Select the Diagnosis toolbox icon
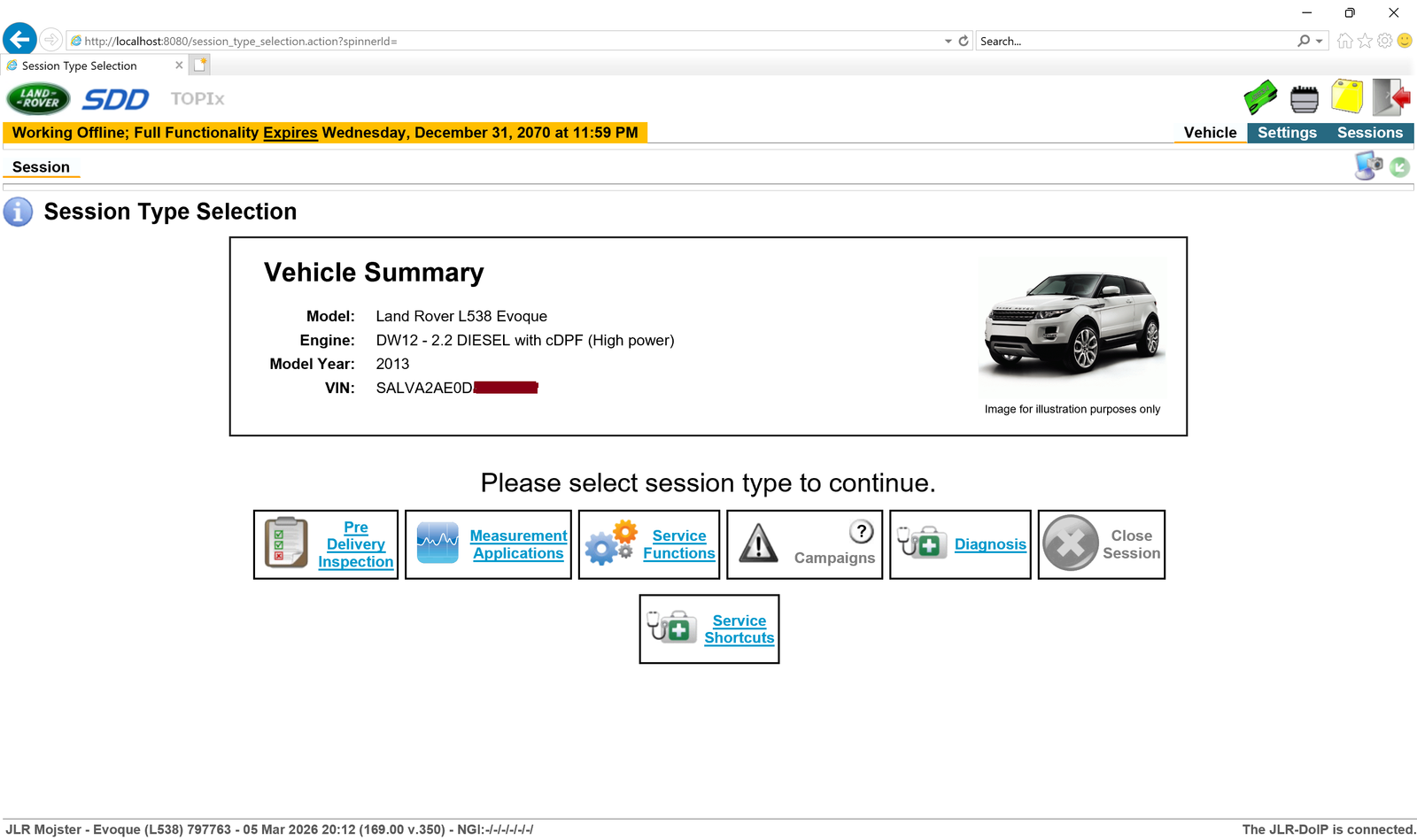 click(x=921, y=543)
